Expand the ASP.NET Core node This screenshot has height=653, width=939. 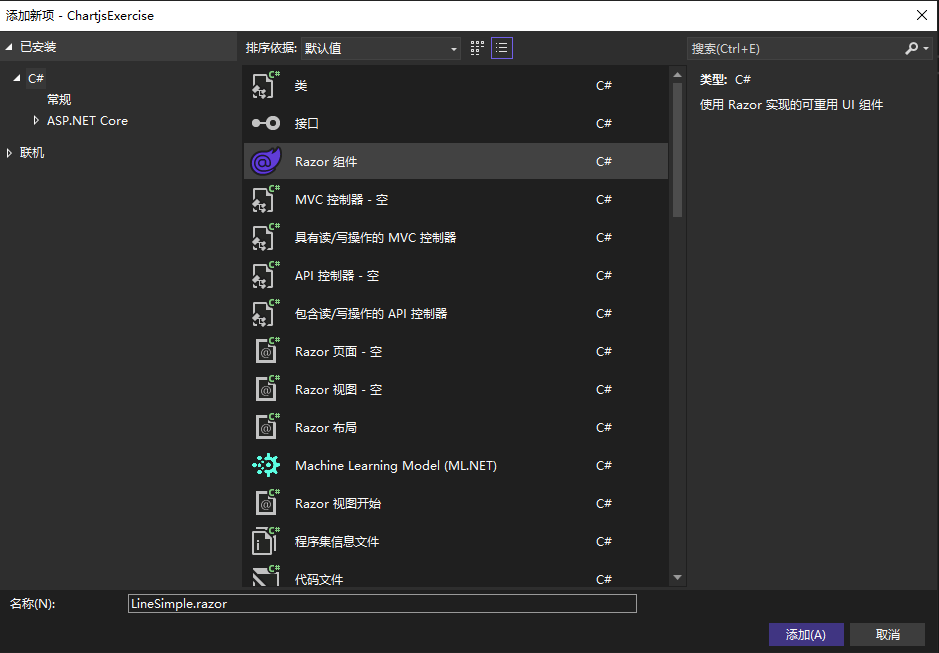36,120
